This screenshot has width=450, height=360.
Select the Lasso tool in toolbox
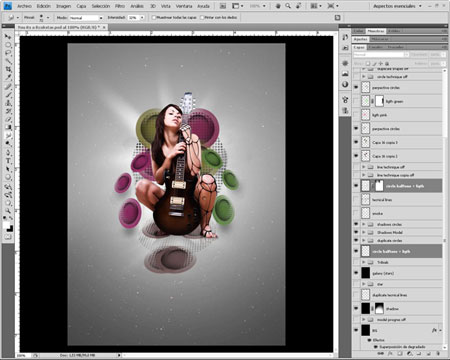coord(8,53)
